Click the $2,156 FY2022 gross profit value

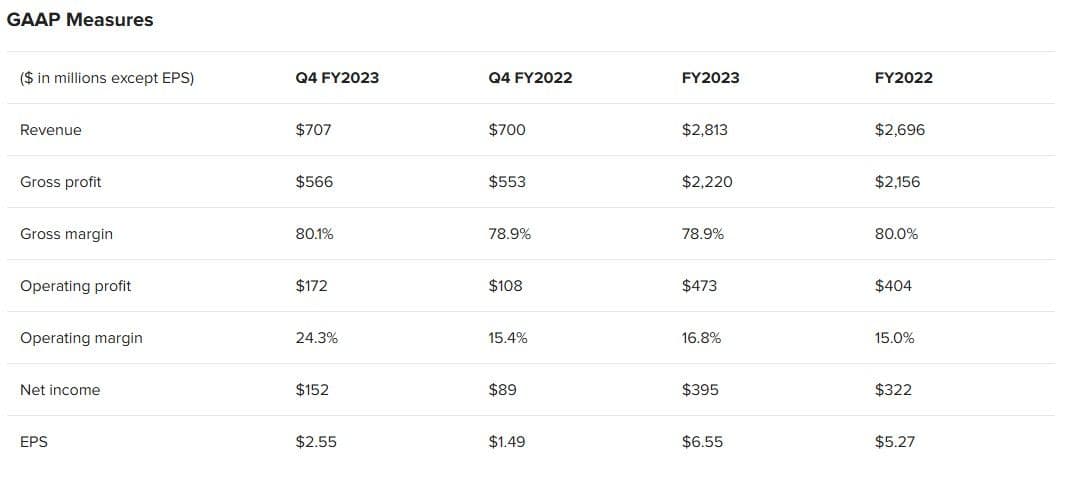tap(899, 182)
